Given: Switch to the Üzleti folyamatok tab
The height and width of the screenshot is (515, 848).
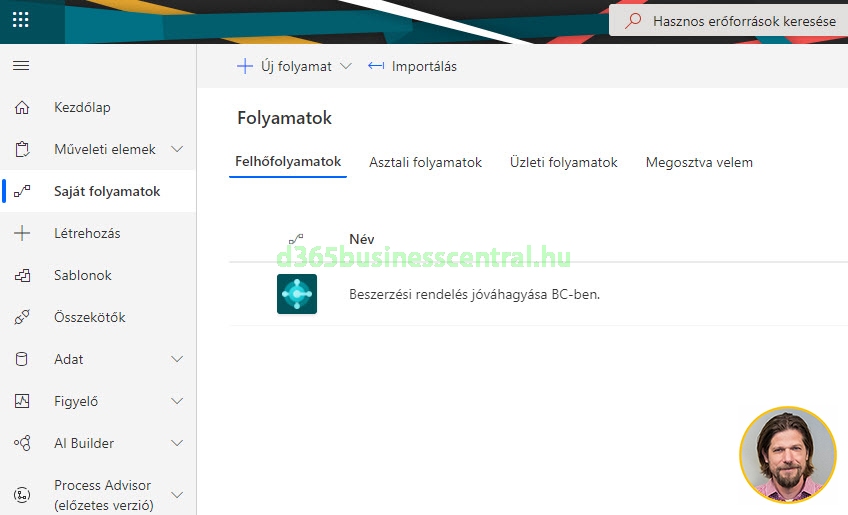Looking at the screenshot, I should (x=563, y=162).
